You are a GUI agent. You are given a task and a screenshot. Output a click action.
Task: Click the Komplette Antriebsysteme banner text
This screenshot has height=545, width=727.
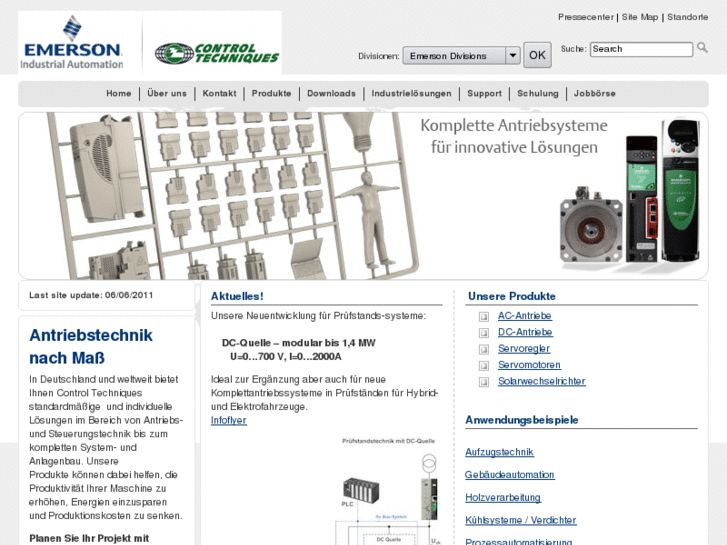(514, 136)
